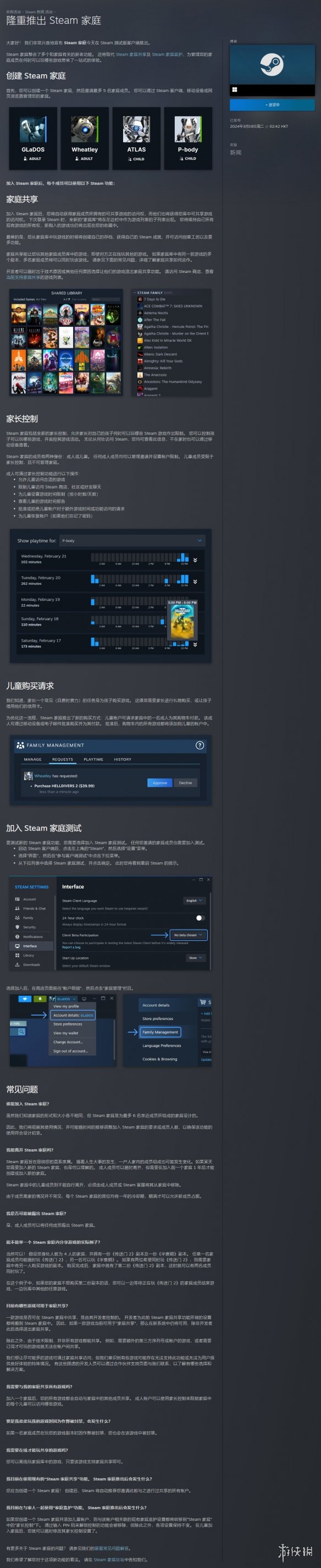Screen dimensions: 321x1568
Task: Click the shopping cart icon
Action: click(203, 1002)
